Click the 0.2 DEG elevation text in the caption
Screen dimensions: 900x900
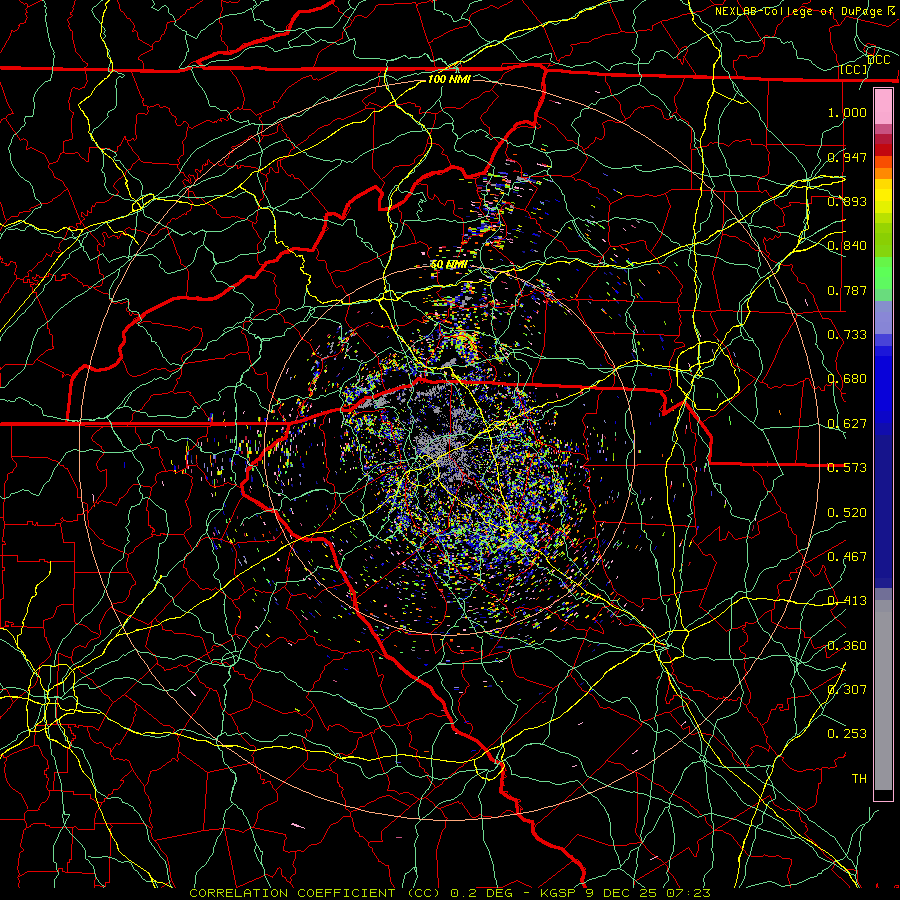(481, 893)
